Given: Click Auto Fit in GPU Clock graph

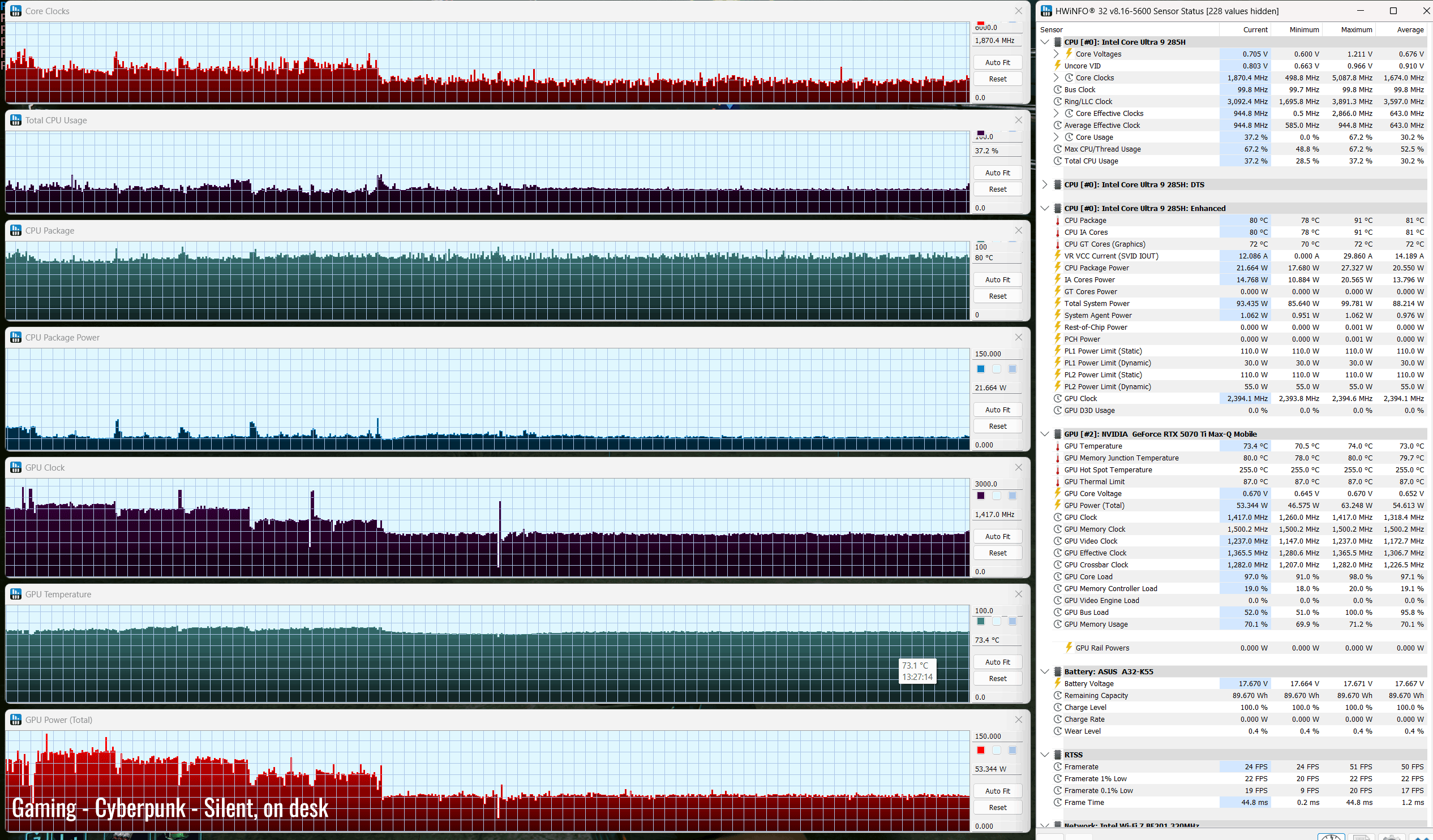Looking at the screenshot, I should (x=997, y=536).
